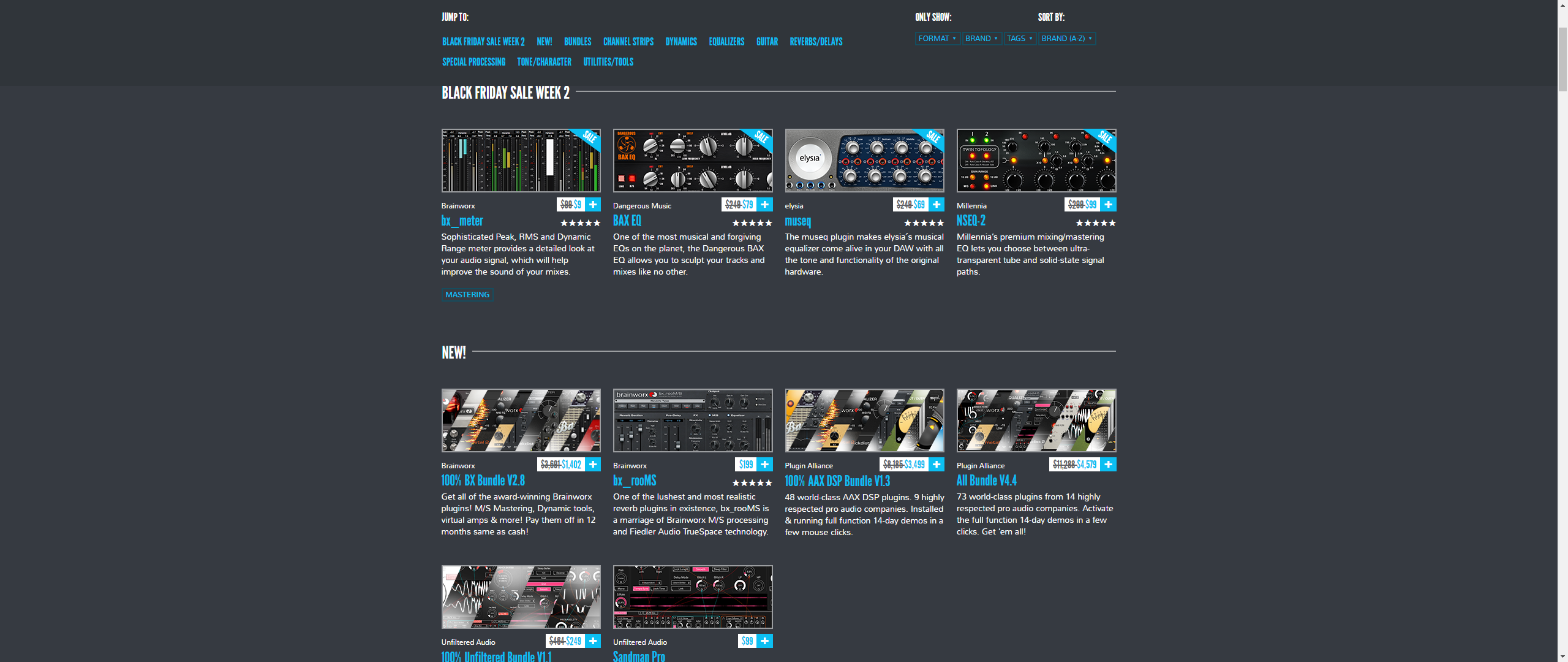Viewport: 1568px width, 662px height.
Task: Add BAX EQ to cart with plus icon
Action: [x=765, y=204]
